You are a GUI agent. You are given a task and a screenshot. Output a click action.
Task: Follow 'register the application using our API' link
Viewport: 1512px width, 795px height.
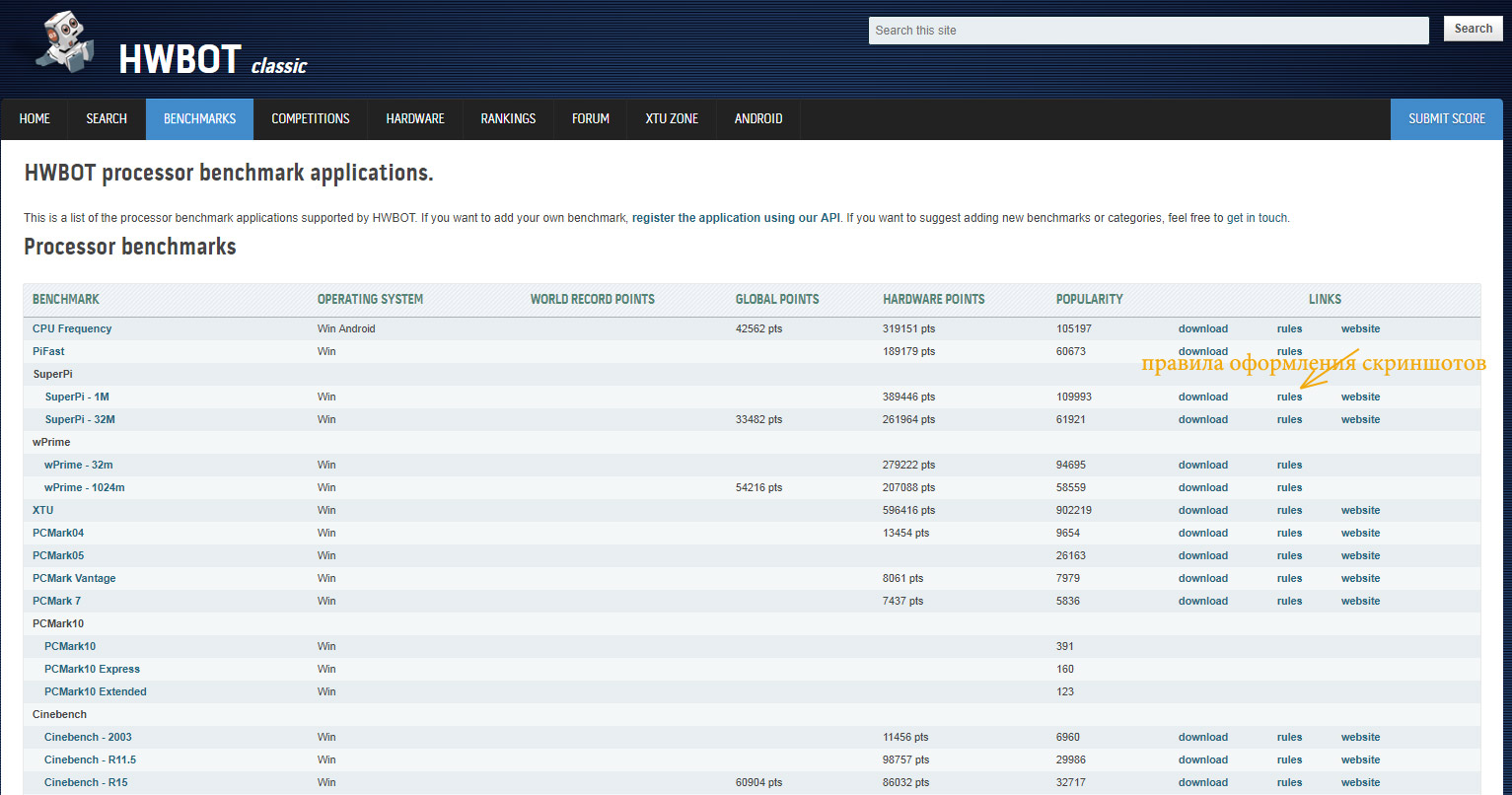coord(737,218)
